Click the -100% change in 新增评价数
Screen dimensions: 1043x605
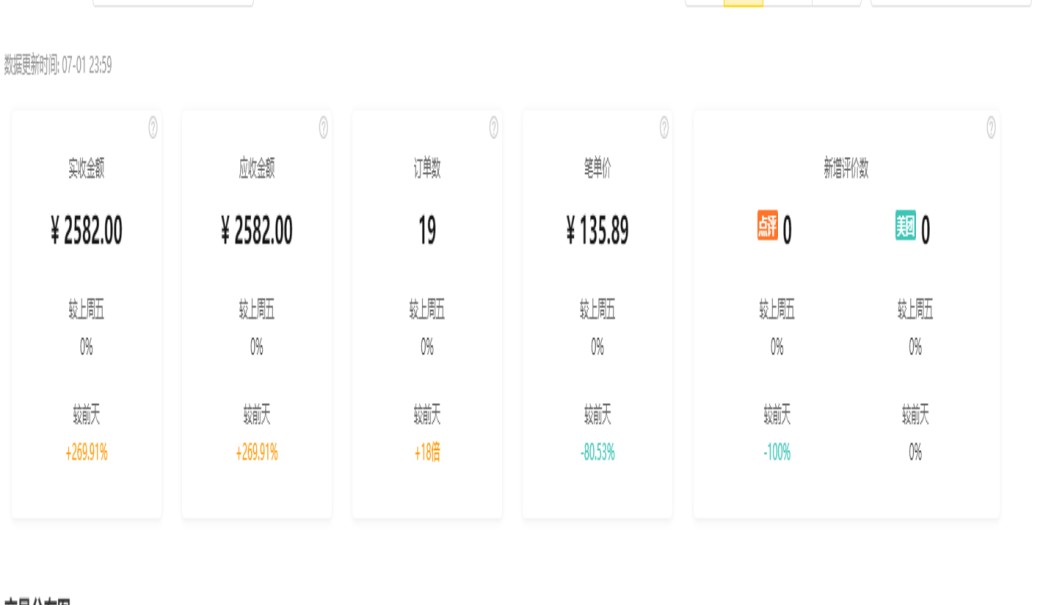pyautogui.click(x=777, y=453)
